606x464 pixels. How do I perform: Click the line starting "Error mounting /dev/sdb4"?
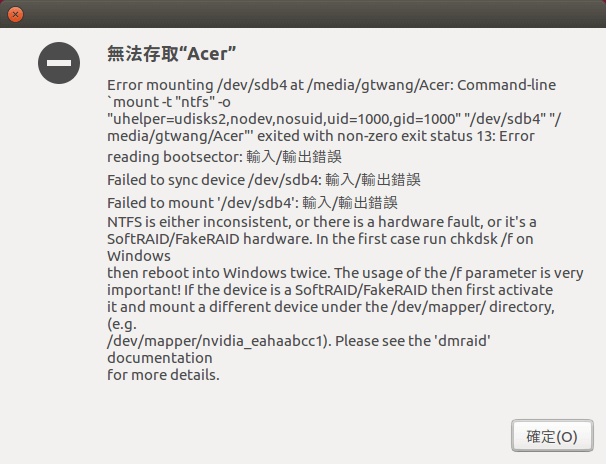pyautogui.click(x=330, y=86)
